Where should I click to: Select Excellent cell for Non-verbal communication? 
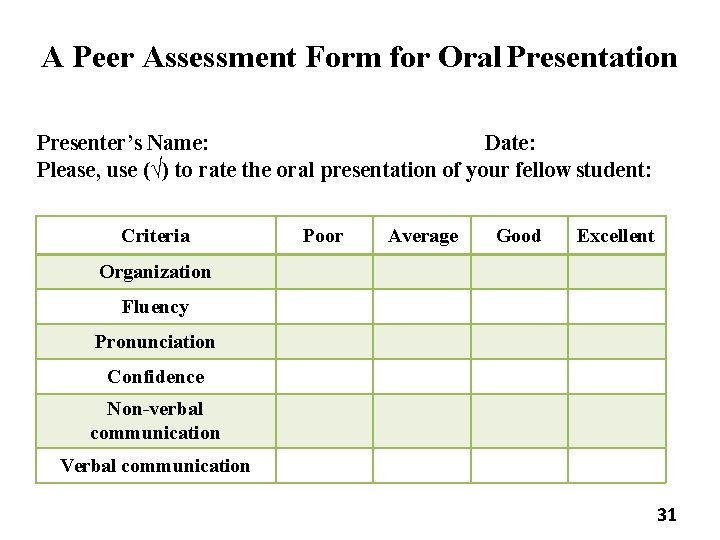[x=616, y=421]
